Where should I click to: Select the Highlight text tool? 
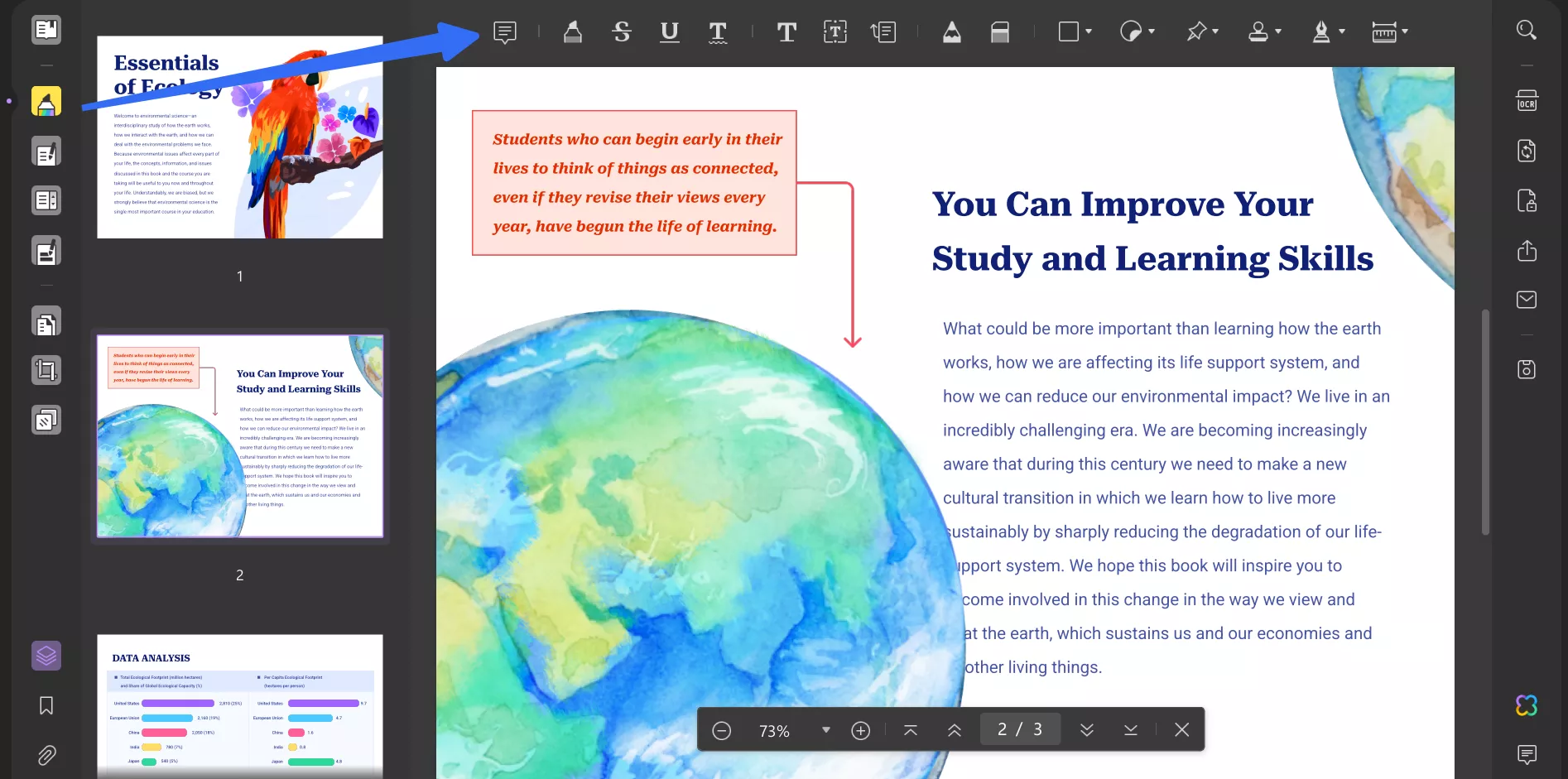click(x=572, y=32)
